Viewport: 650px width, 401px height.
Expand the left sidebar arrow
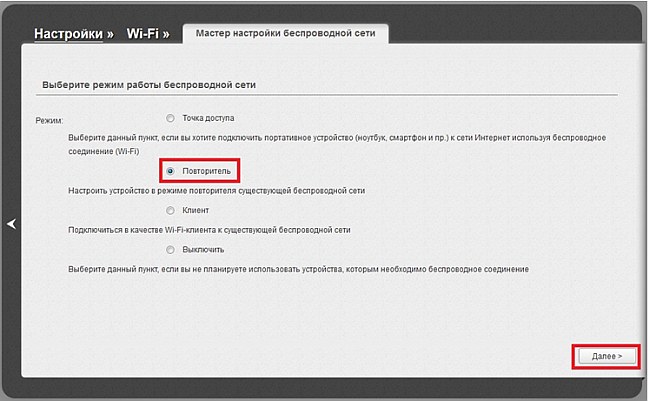click(x=12, y=225)
